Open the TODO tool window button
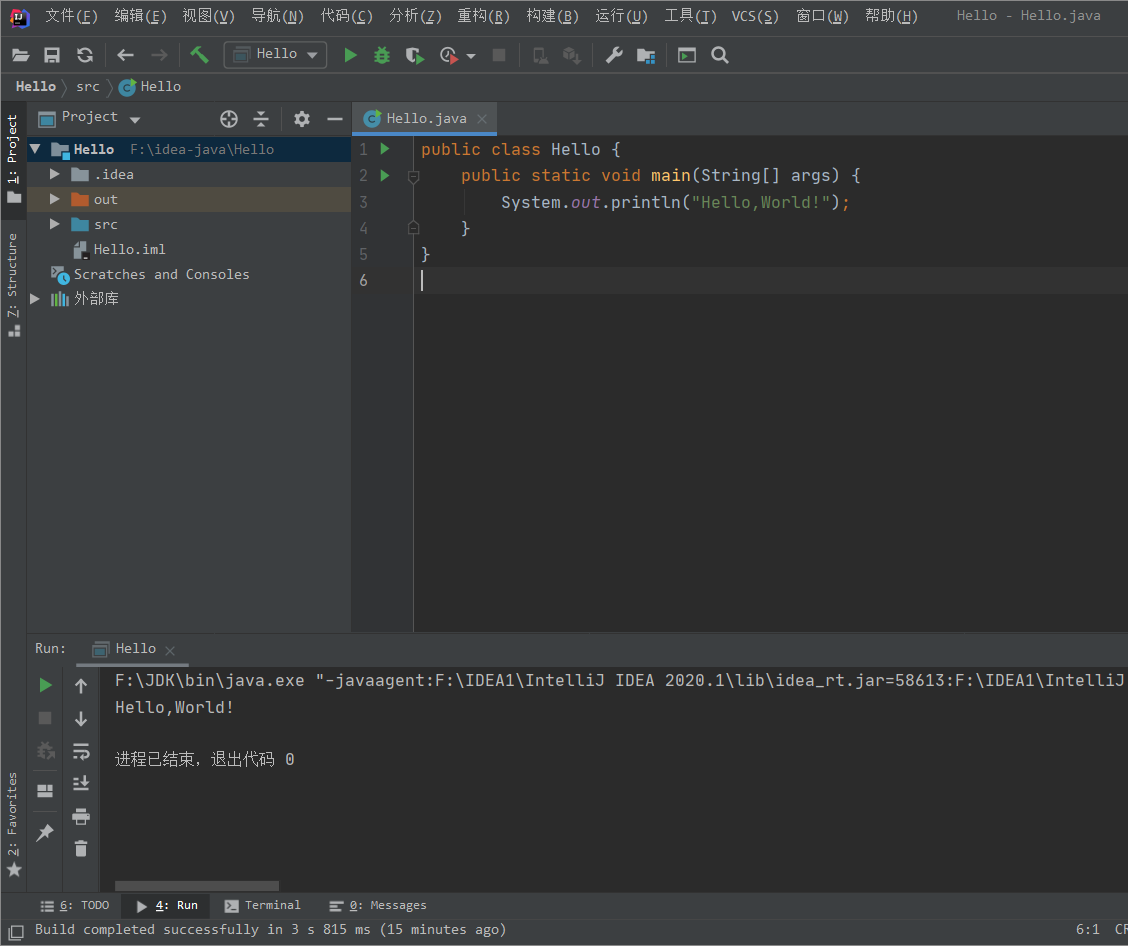Screen dimensions: 1128x946 (x=75, y=905)
